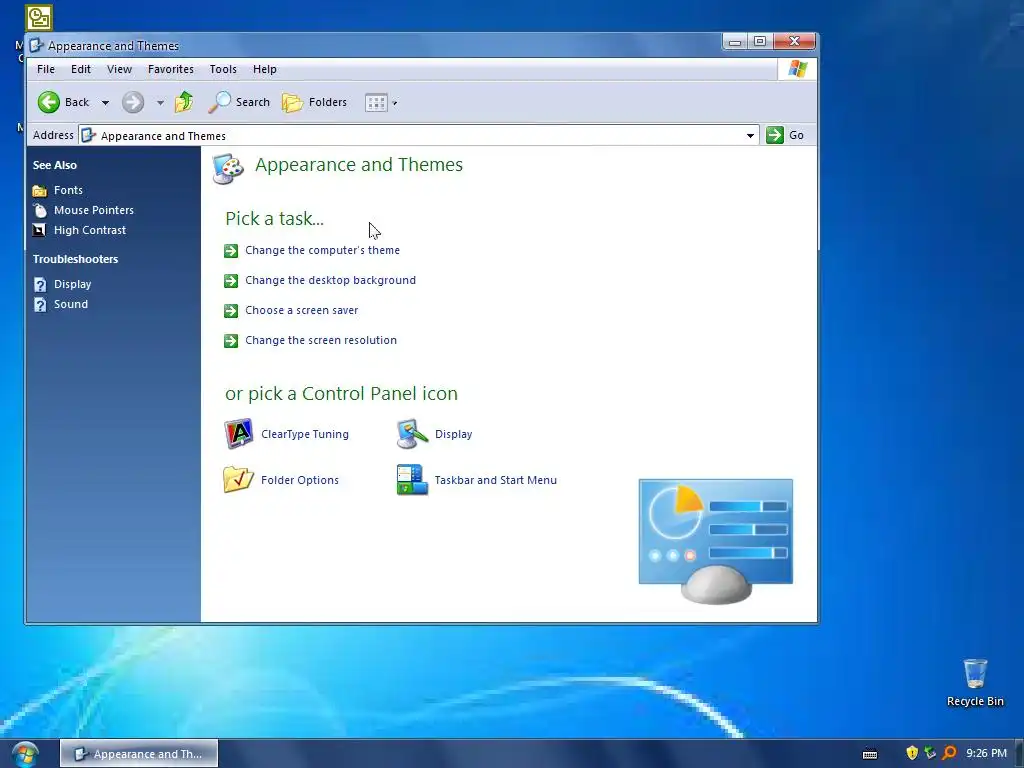
Task: Click the window title bar system icon
Action: (37, 46)
